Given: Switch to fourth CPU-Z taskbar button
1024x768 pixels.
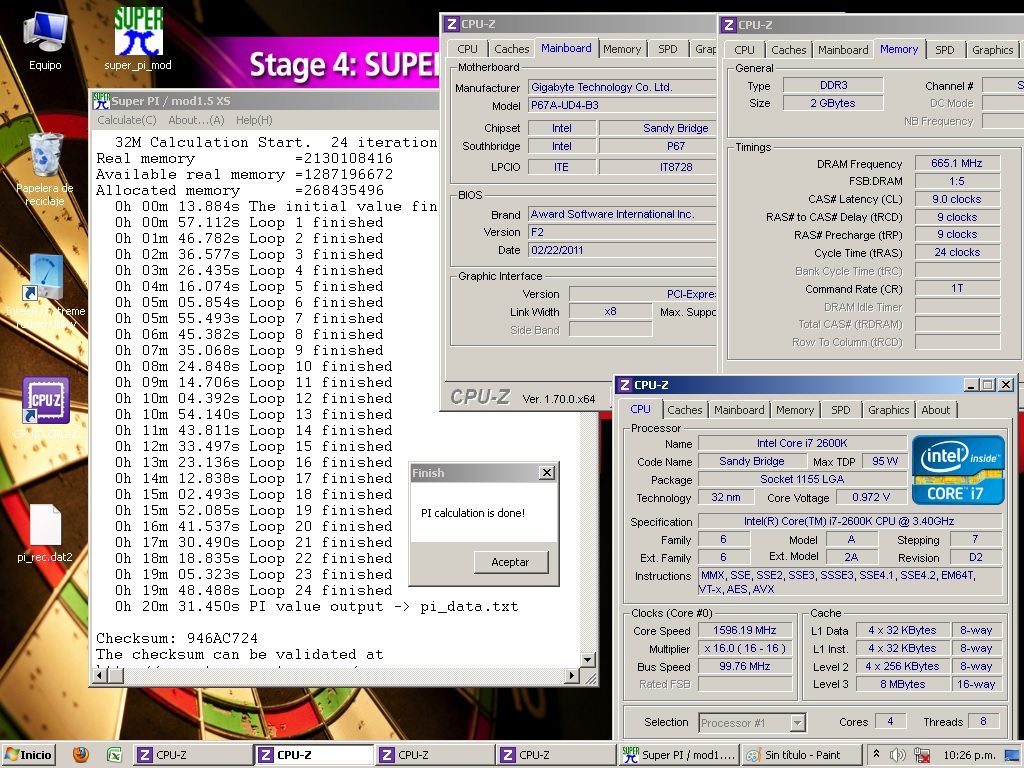Looking at the screenshot, I should point(556,754).
